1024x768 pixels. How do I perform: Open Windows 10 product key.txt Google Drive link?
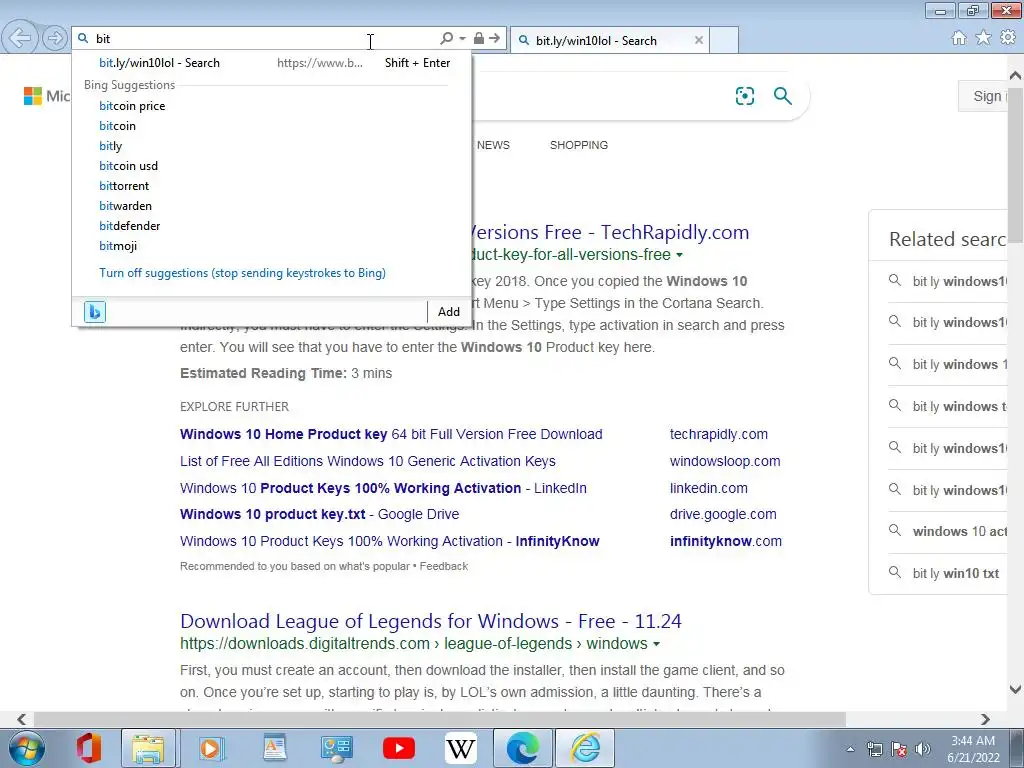click(319, 514)
